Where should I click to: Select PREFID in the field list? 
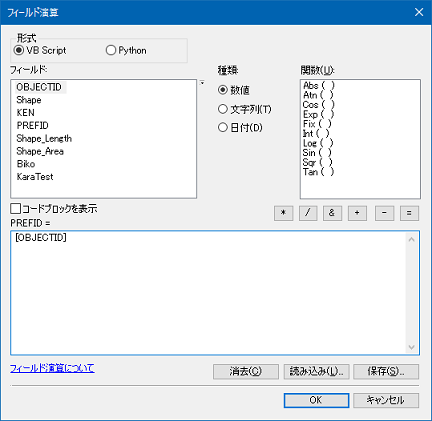pyautogui.click(x=33, y=126)
